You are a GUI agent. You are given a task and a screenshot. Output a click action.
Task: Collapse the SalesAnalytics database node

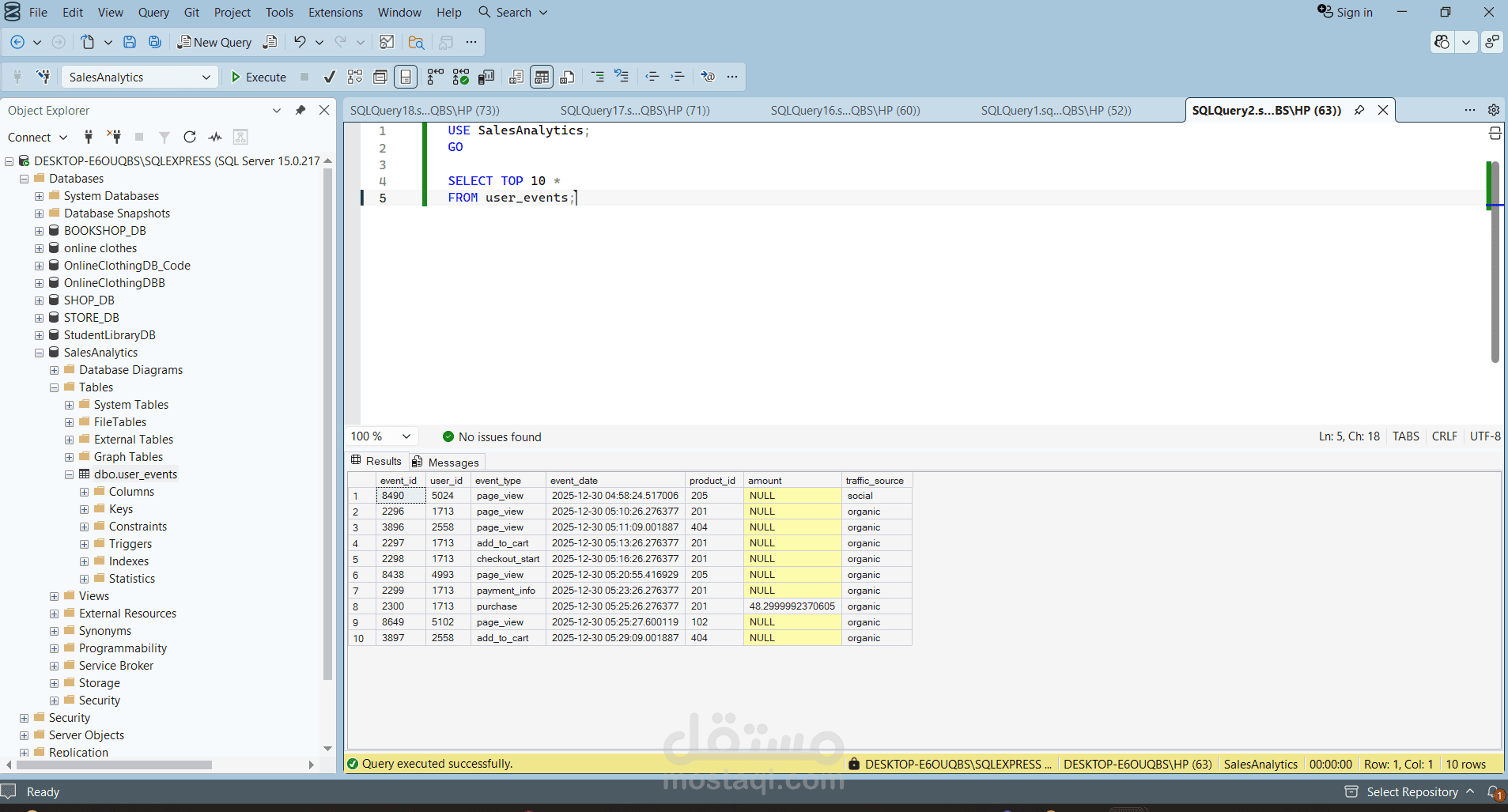[40, 353]
